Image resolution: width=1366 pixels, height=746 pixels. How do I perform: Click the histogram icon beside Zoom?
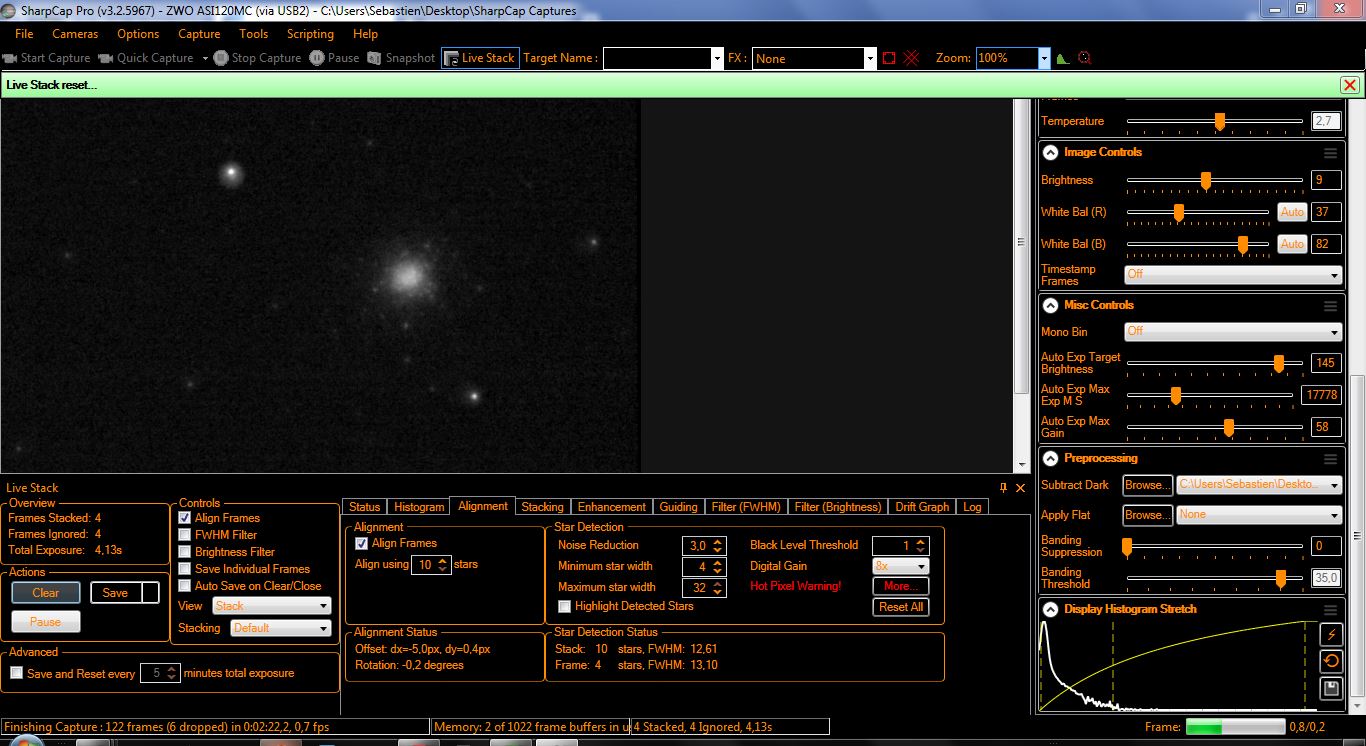(x=1063, y=58)
